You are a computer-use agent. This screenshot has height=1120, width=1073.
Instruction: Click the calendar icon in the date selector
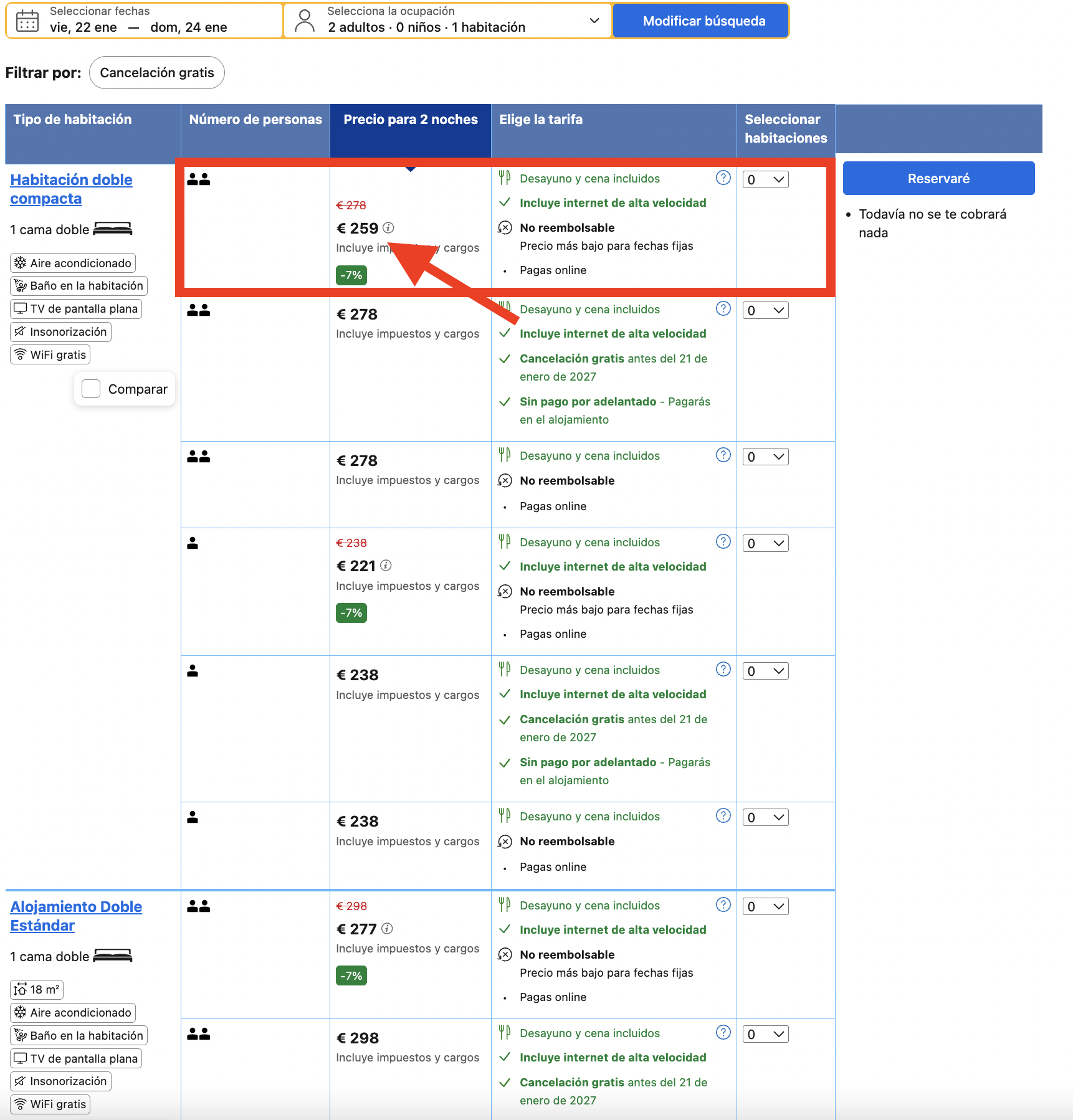click(x=27, y=21)
